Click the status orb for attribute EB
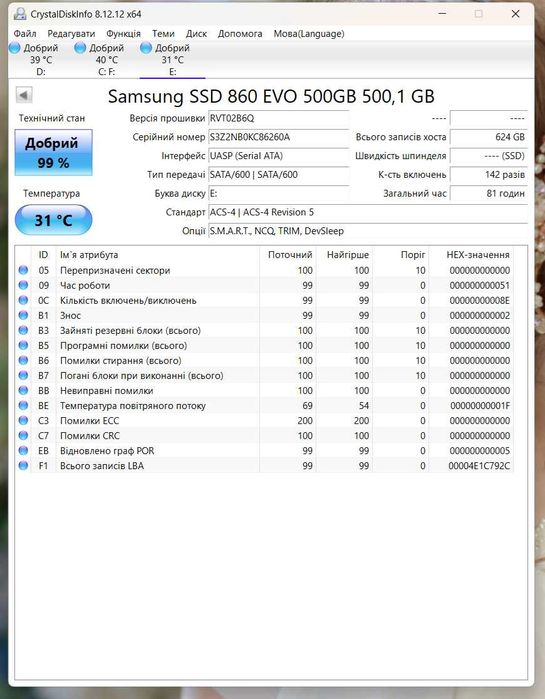545x699 pixels. pos(23,451)
